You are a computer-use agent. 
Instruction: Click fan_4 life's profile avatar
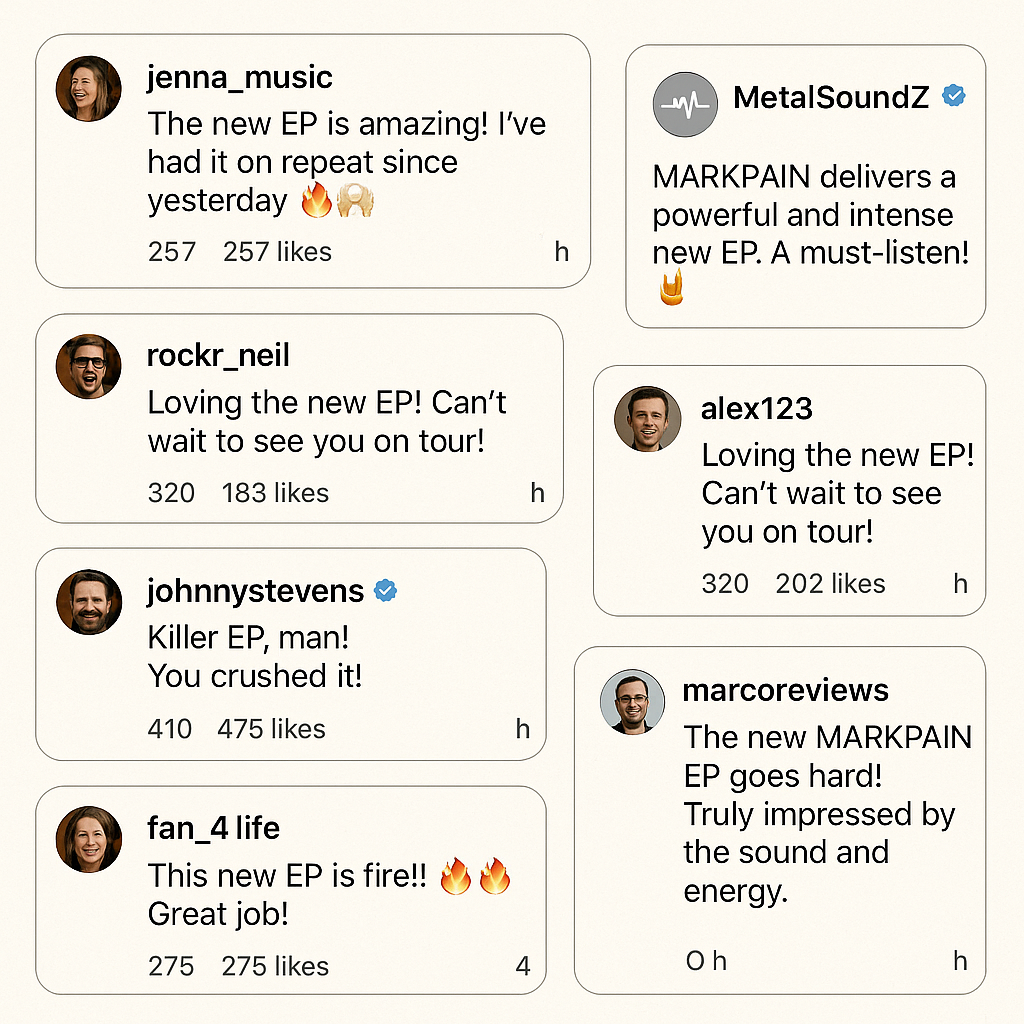pyautogui.click(x=88, y=838)
